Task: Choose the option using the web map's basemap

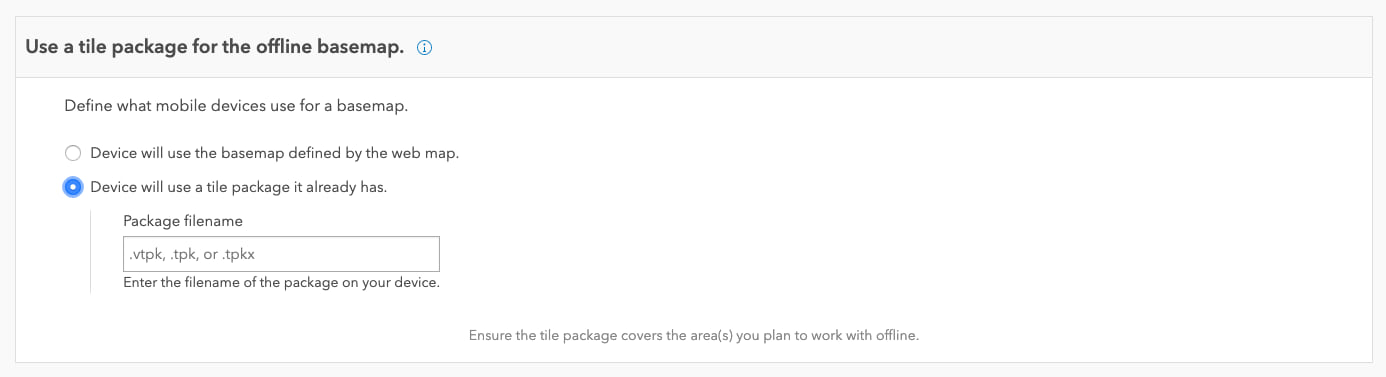Action: pyautogui.click(x=72, y=153)
